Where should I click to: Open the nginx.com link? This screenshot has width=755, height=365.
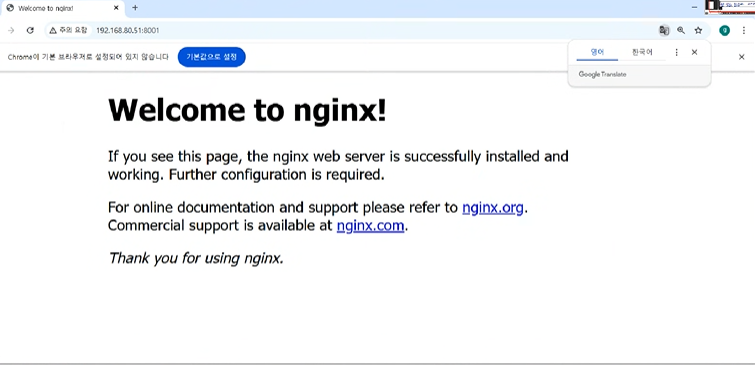pos(370,225)
